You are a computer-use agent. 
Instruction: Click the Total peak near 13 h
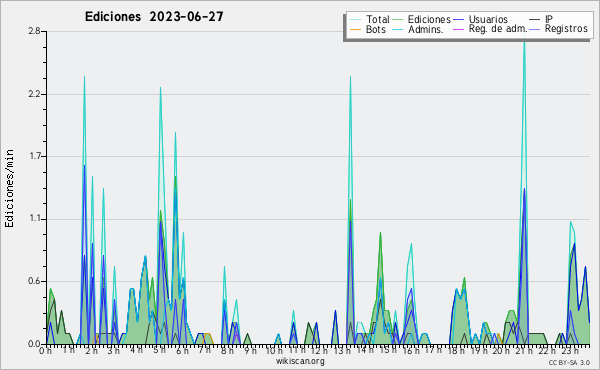(350, 77)
